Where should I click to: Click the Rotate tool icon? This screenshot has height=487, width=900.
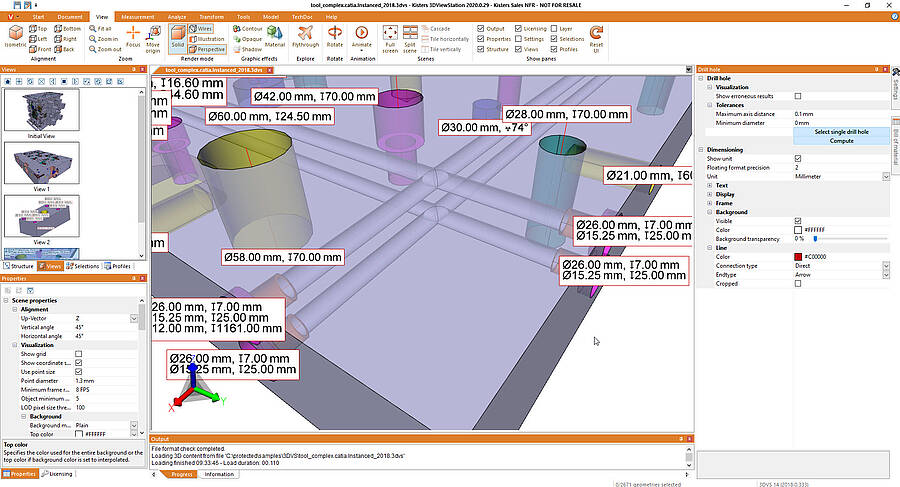point(335,37)
